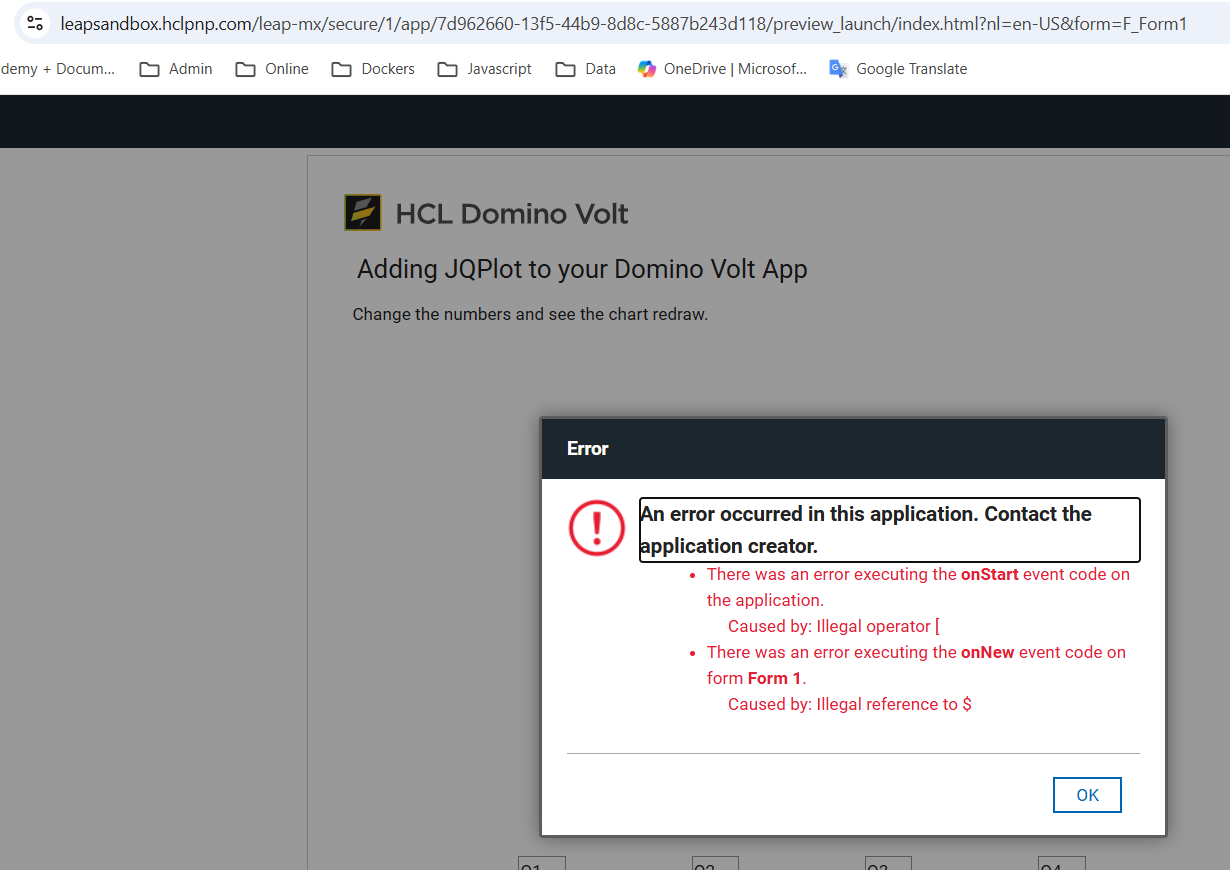This screenshot has width=1230, height=870.
Task: Click the Error dialog title bar
Action: (x=853, y=449)
